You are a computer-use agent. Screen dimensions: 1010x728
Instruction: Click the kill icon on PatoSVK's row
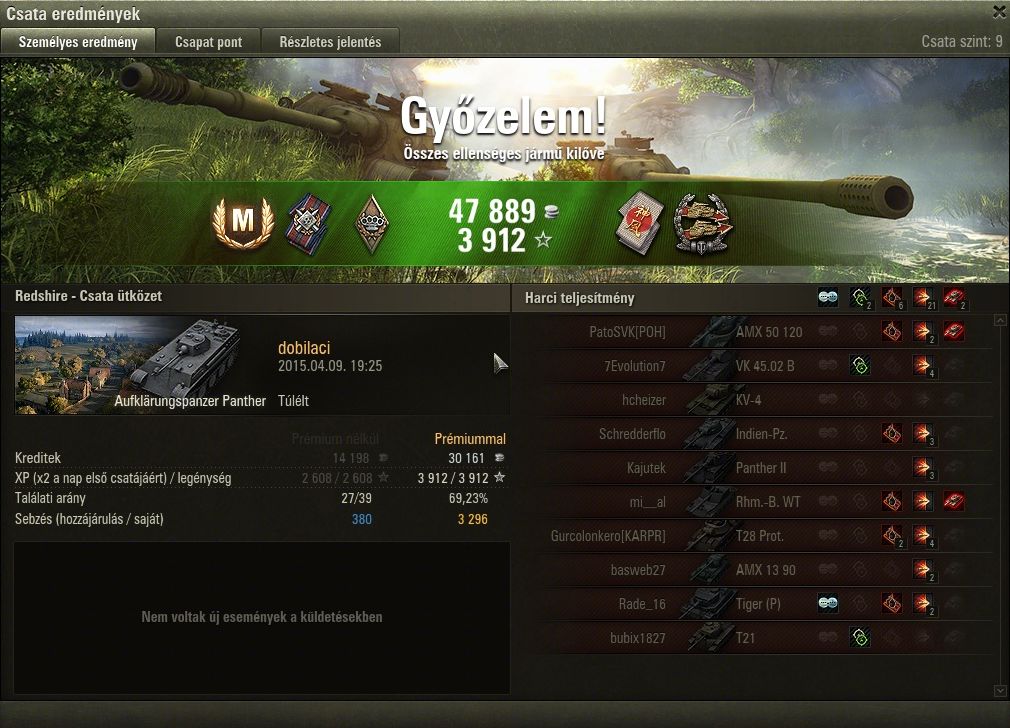point(954,332)
